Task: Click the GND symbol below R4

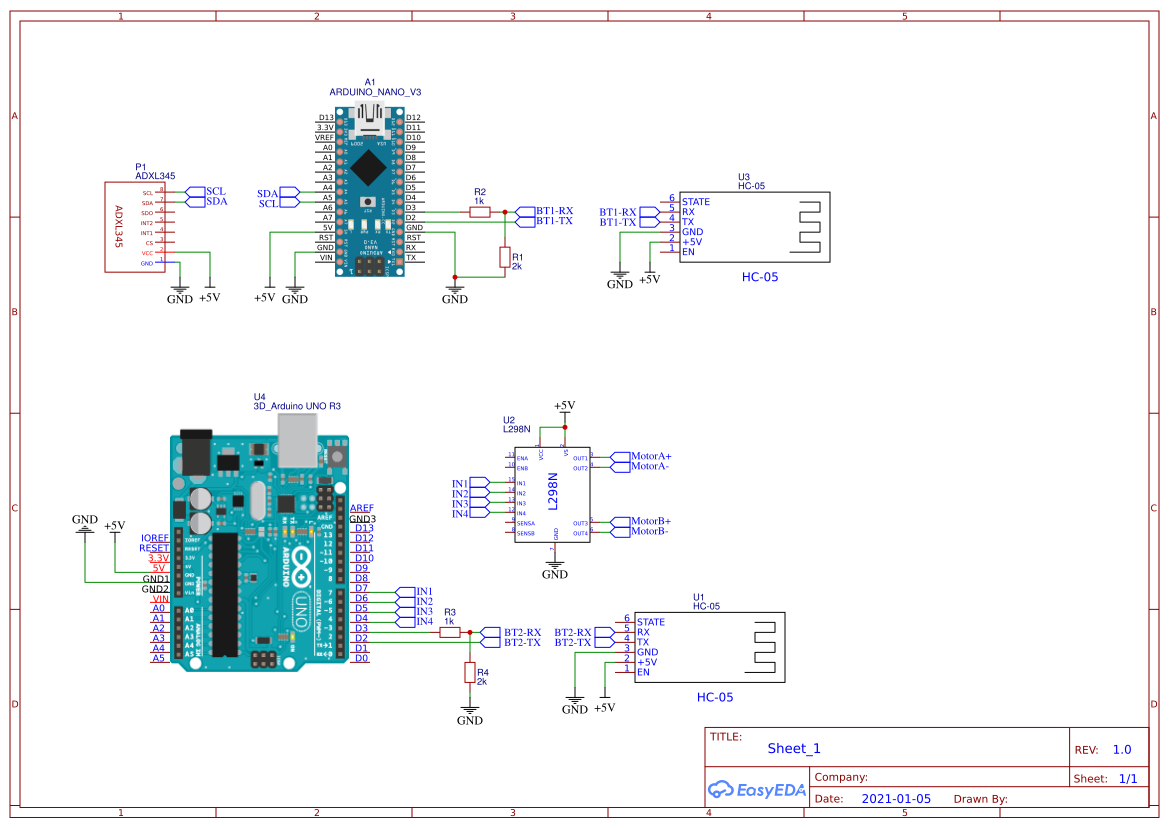Action: click(x=470, y=716)
